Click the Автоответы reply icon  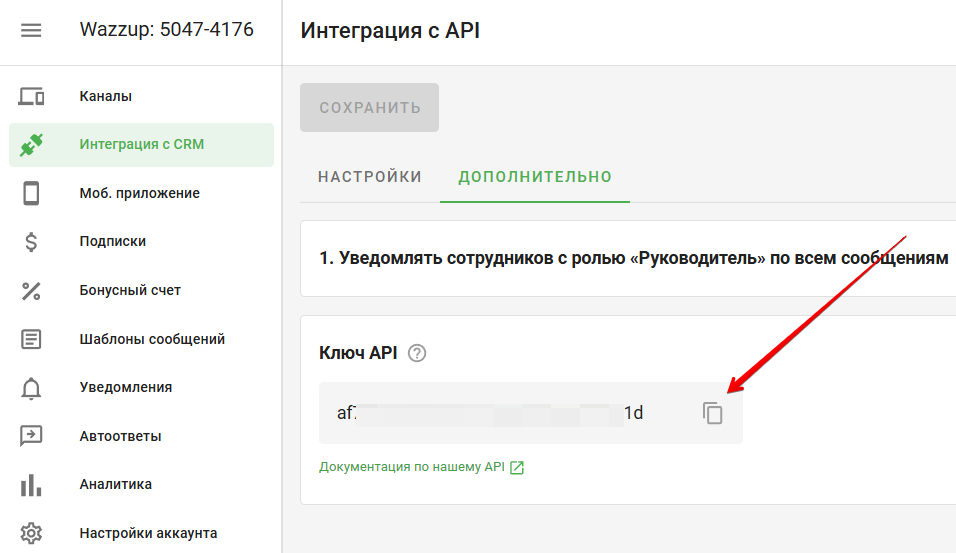(x=31, y=436)
